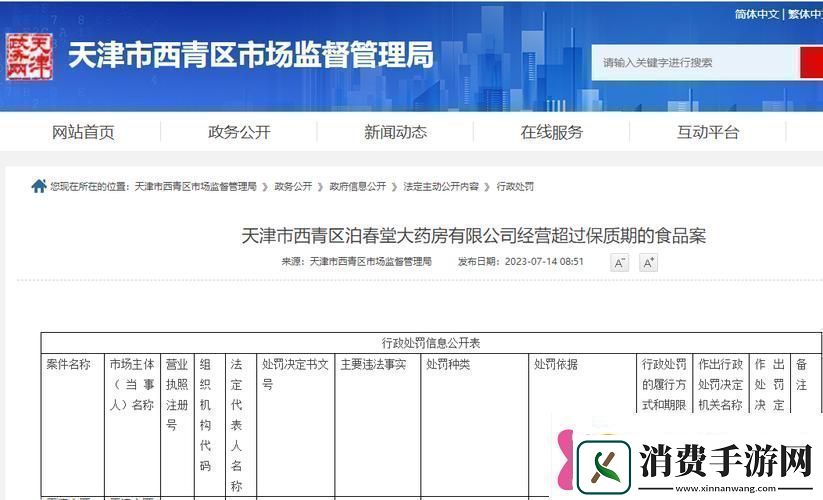Click column header 处罚种类
The width and height of the screenshot is (823, 500).
click(x=448, y=364)
